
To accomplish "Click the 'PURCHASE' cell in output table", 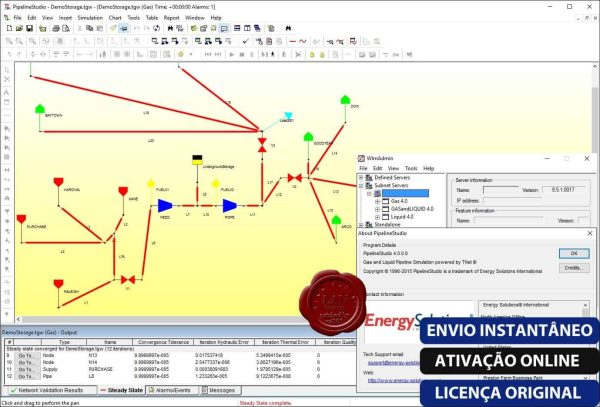I will point(100,370).
